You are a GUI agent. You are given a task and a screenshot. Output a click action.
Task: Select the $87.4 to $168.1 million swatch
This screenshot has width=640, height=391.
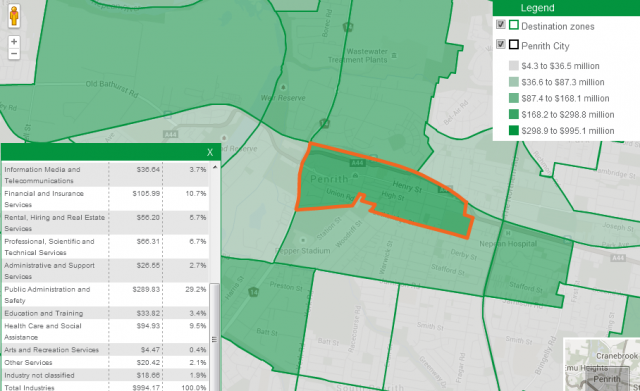514,98
